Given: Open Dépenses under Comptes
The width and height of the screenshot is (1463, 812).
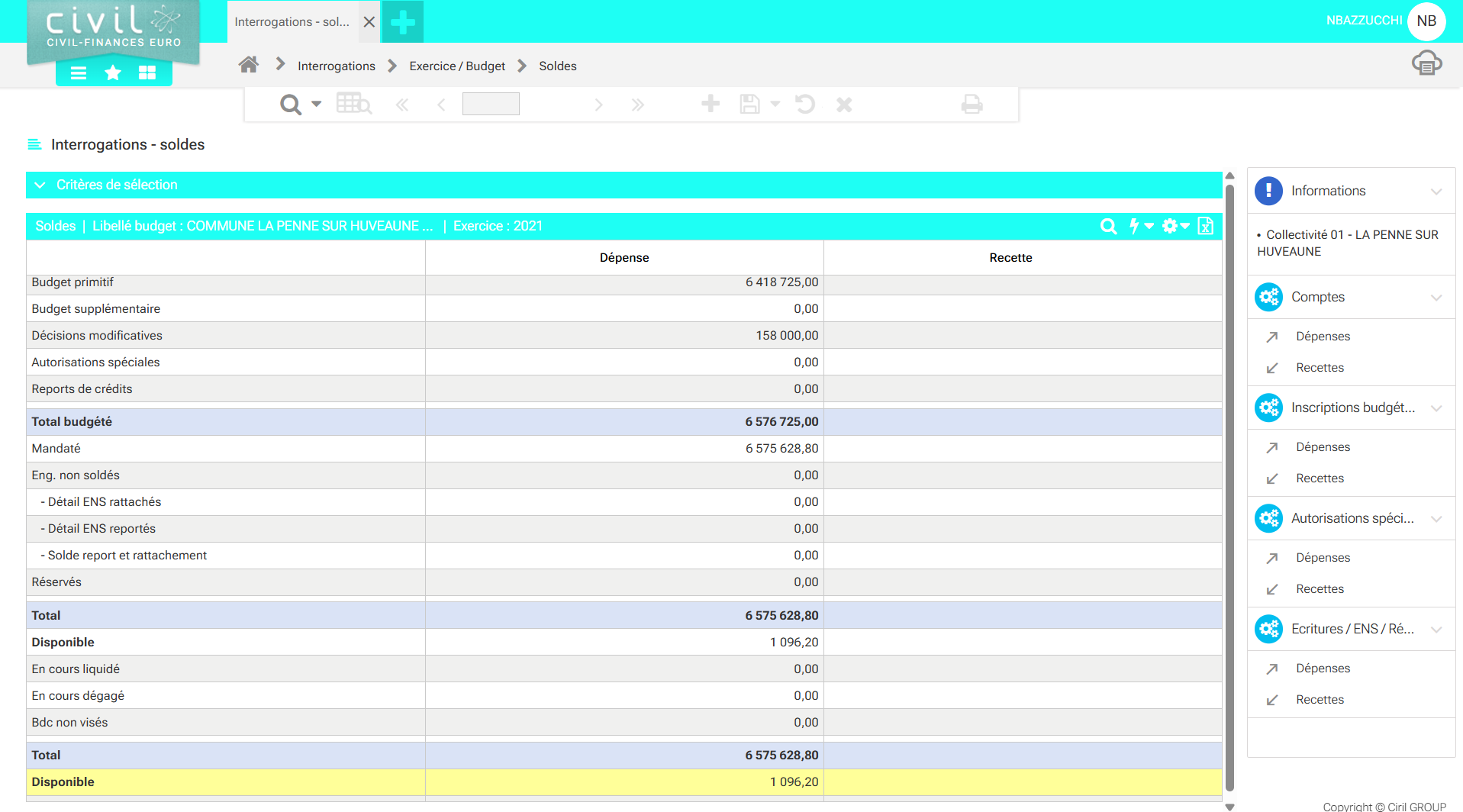Looking at the screenshot, I should pos(1323,337).
